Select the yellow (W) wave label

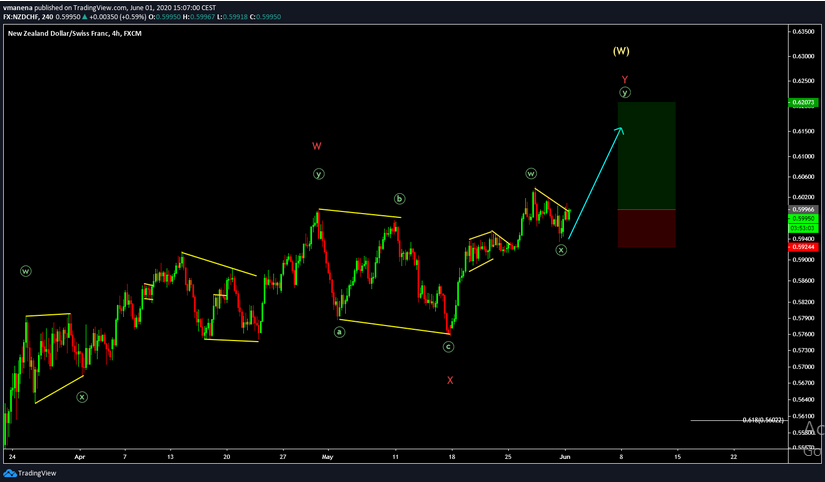pyautogui.click(x=621, y=51)
